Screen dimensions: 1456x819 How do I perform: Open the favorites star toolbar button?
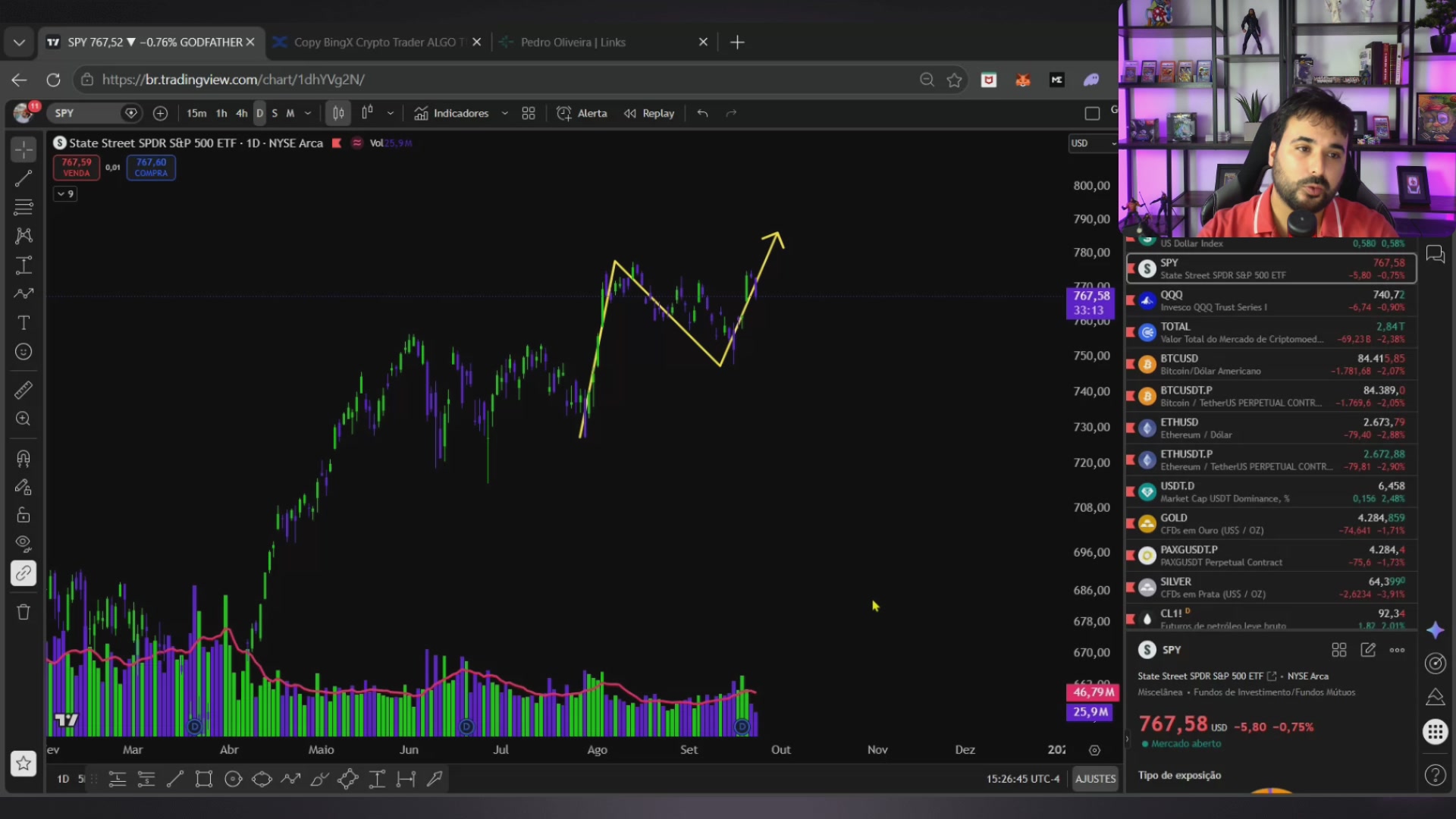[x=24, y=764]
